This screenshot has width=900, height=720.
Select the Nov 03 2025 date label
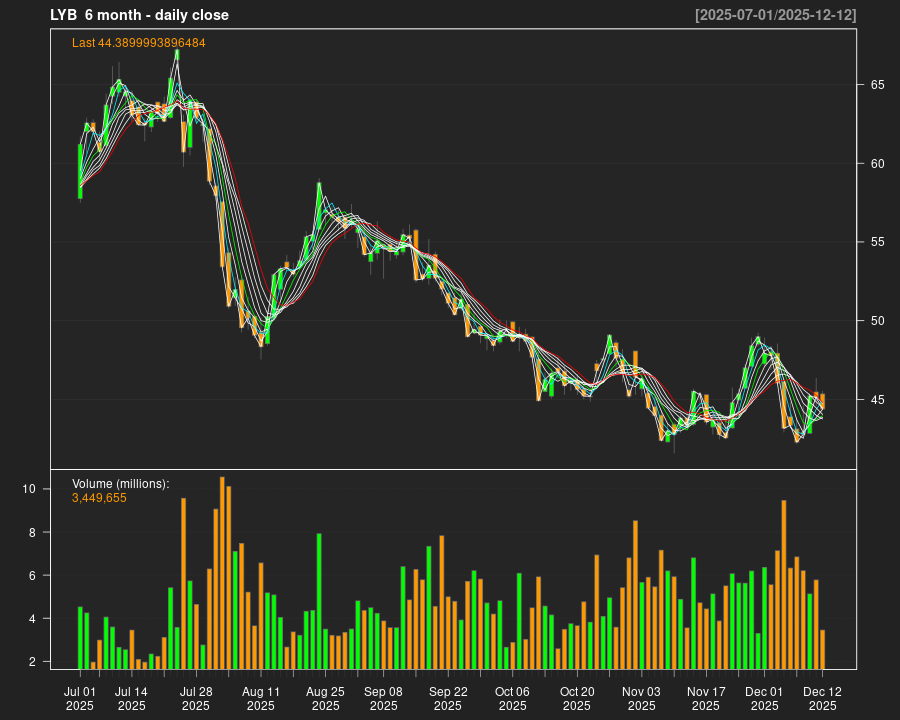coord(641,698)
